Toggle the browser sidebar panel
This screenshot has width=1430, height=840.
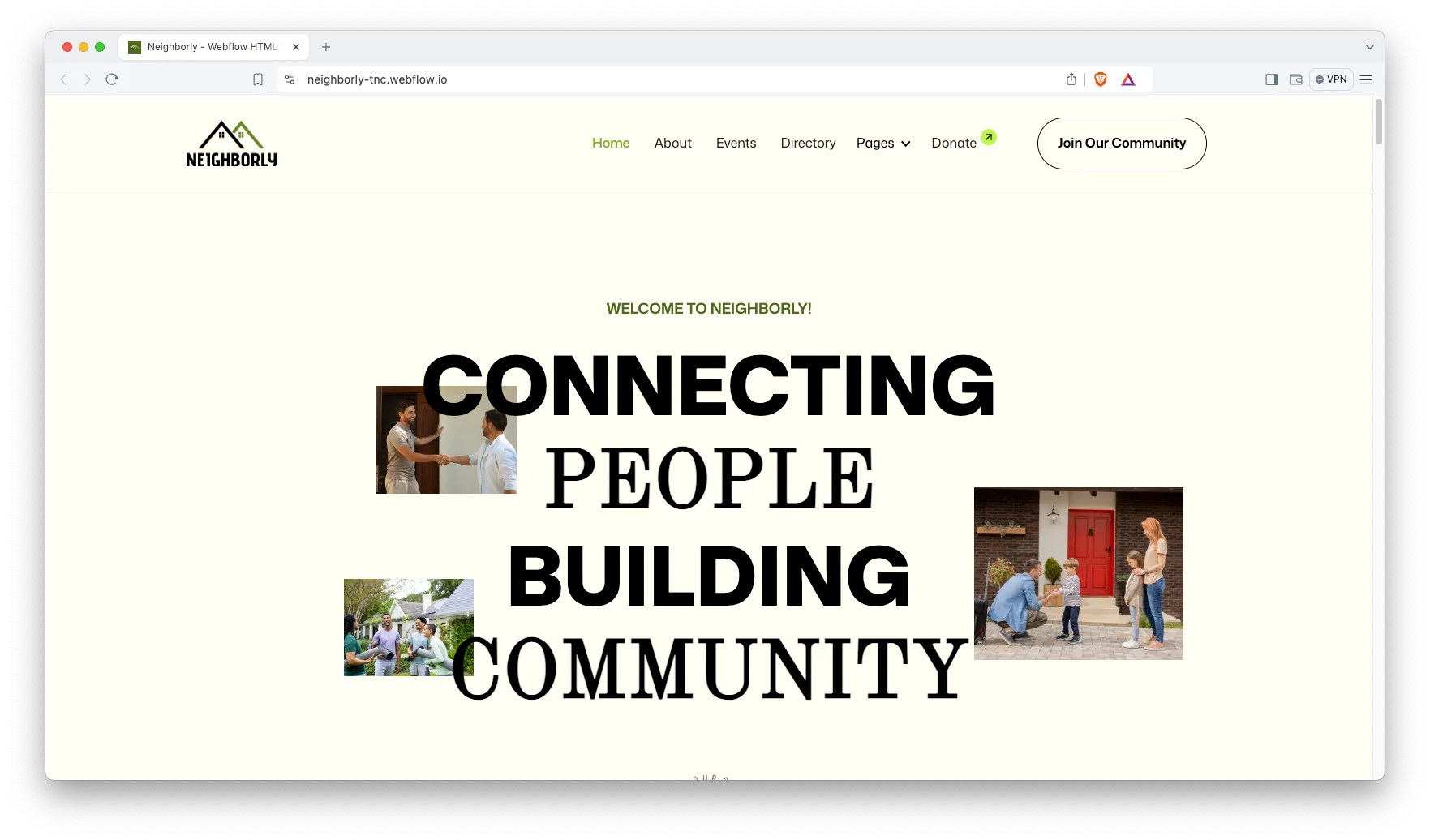click(x=1272, y=79)
